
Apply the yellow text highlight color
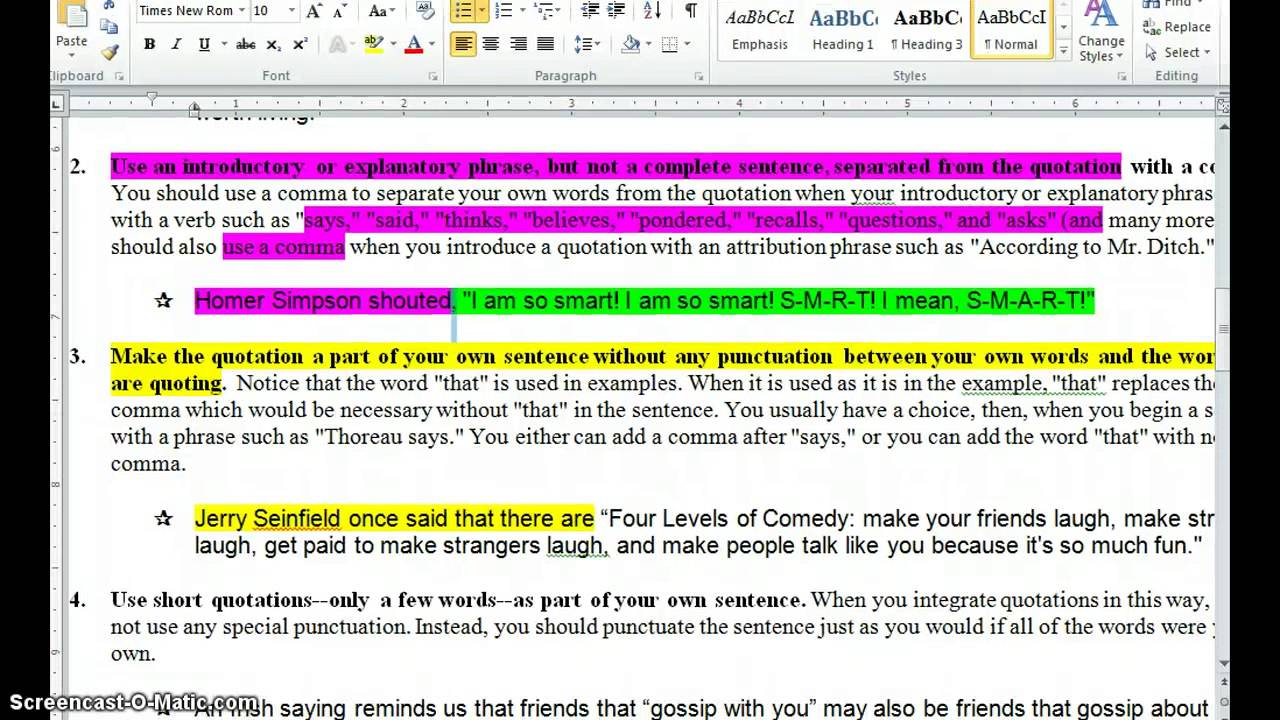pyautogui.click(x=374, y=44)
